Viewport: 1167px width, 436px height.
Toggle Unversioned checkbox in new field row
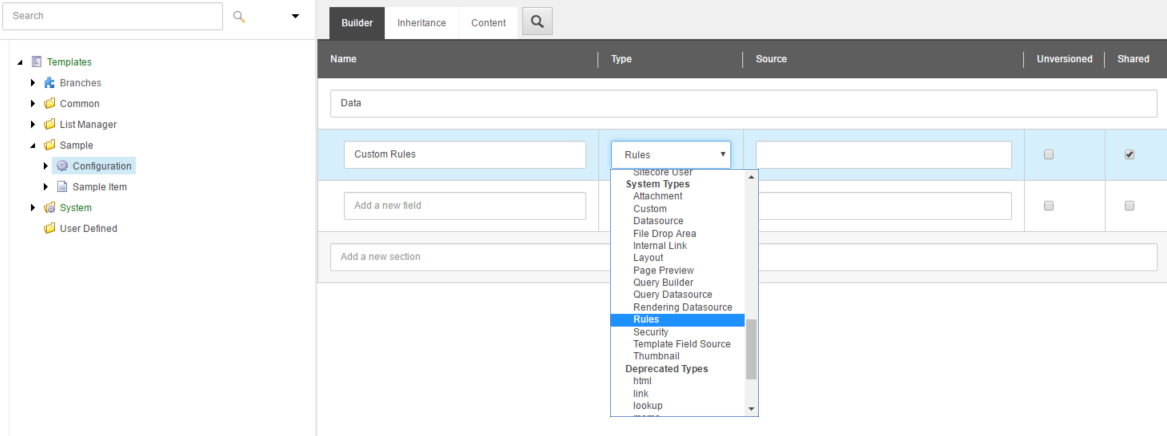(x=1049, y=206)
